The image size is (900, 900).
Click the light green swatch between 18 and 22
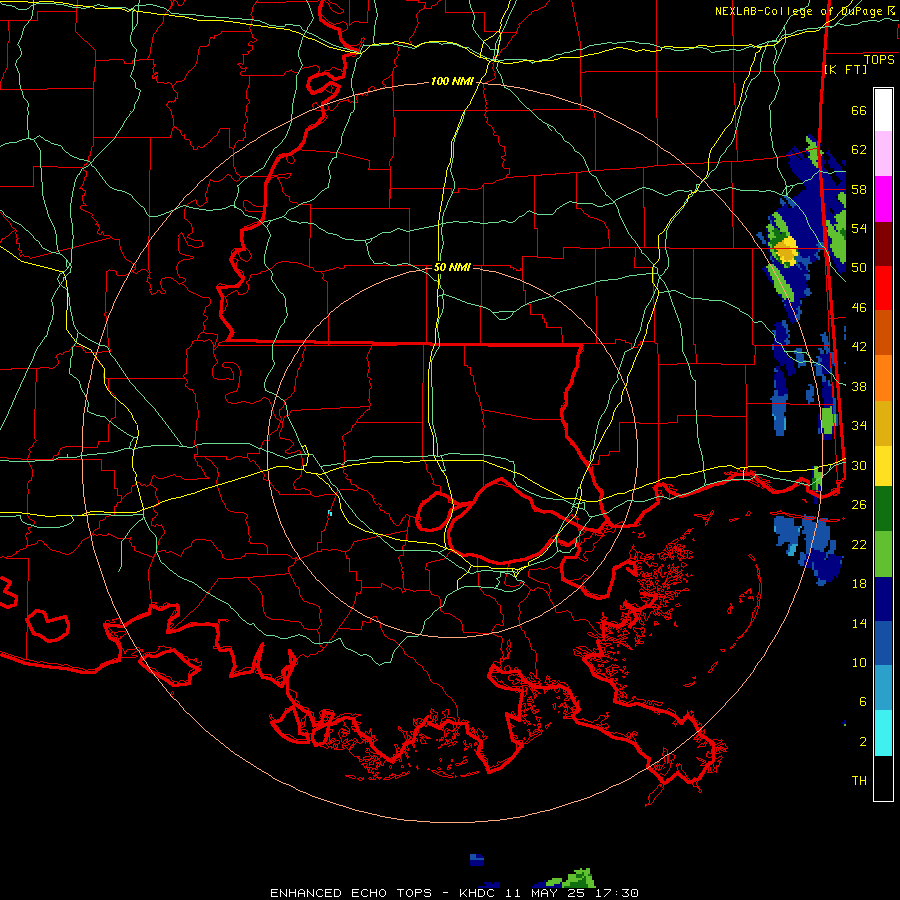click(x=883, y=554)
